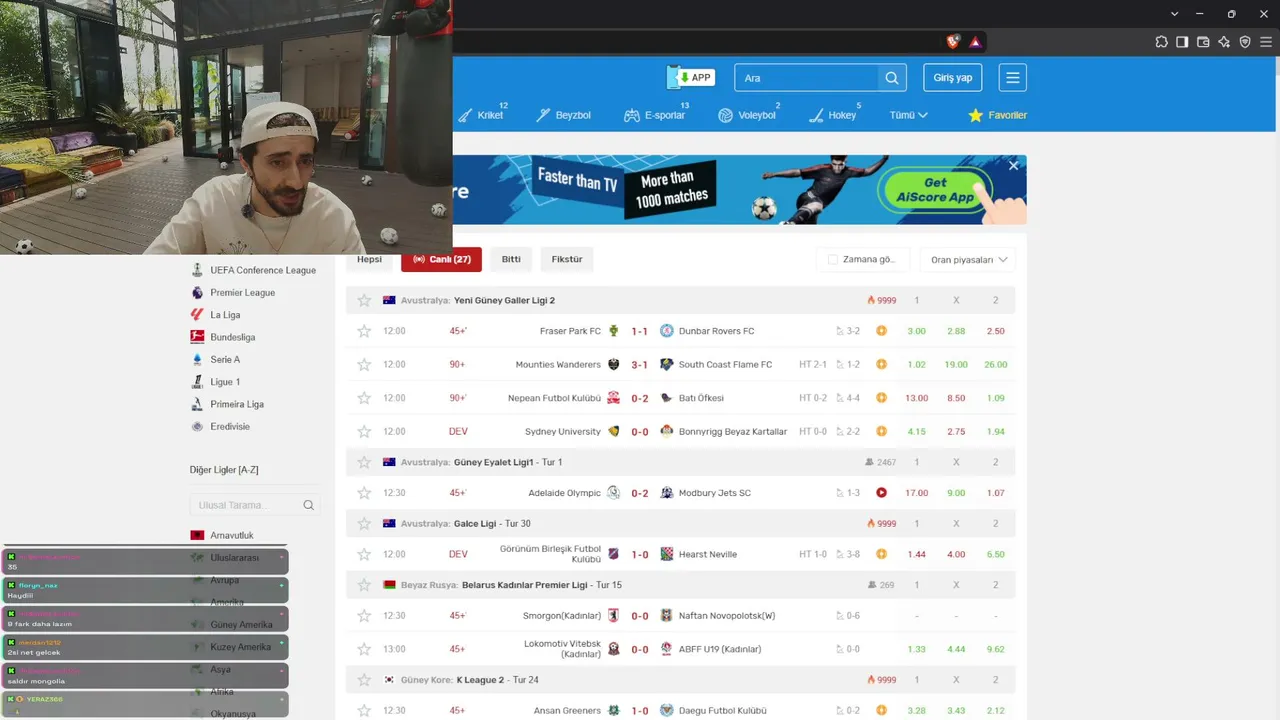Open La Liga league link
The width and height of the screenshot is (1280, 720).
click(x=225, y=315)
